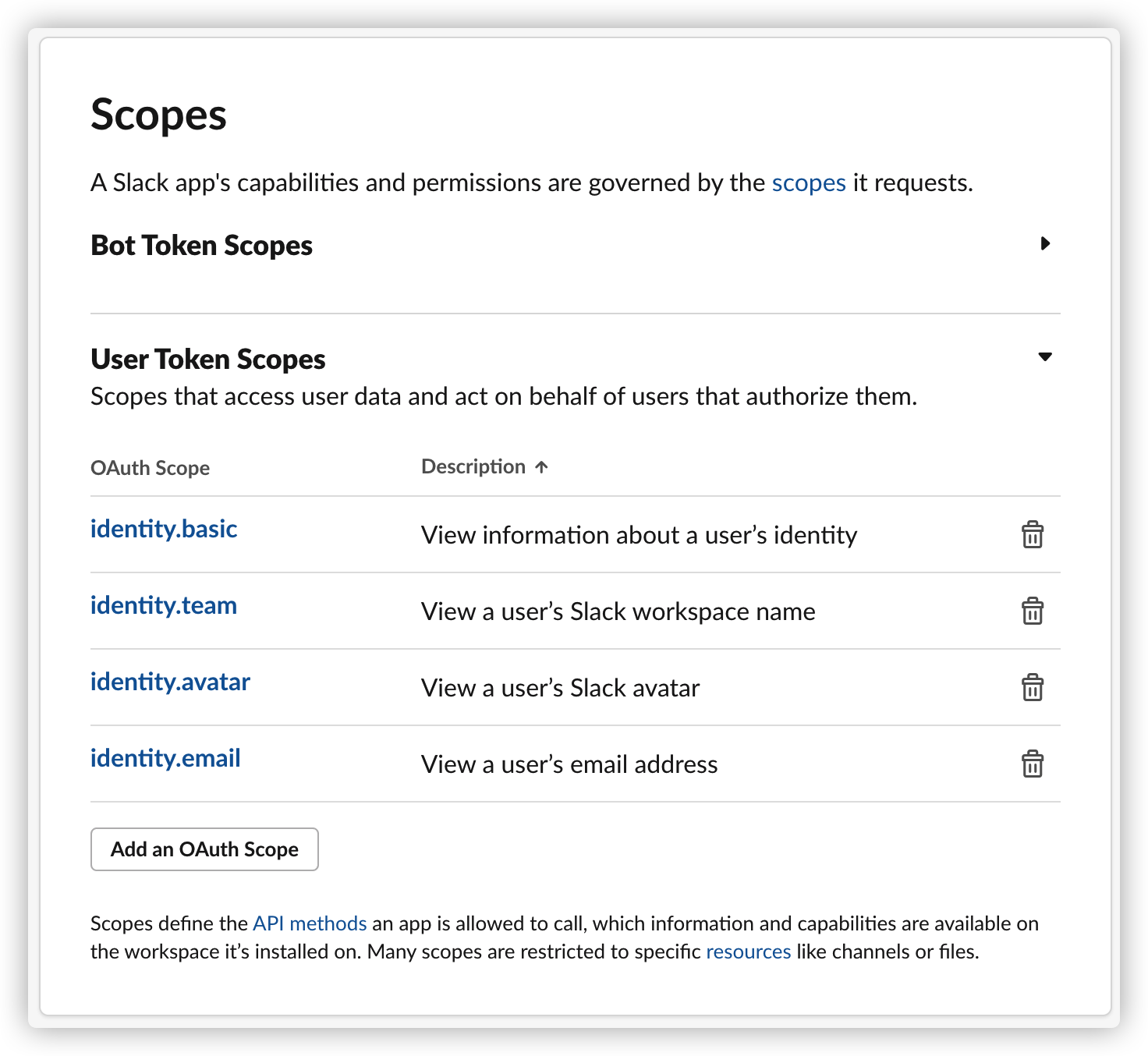
Task: Sort by the OAuth Scope column header
Action: click(151, 468)
